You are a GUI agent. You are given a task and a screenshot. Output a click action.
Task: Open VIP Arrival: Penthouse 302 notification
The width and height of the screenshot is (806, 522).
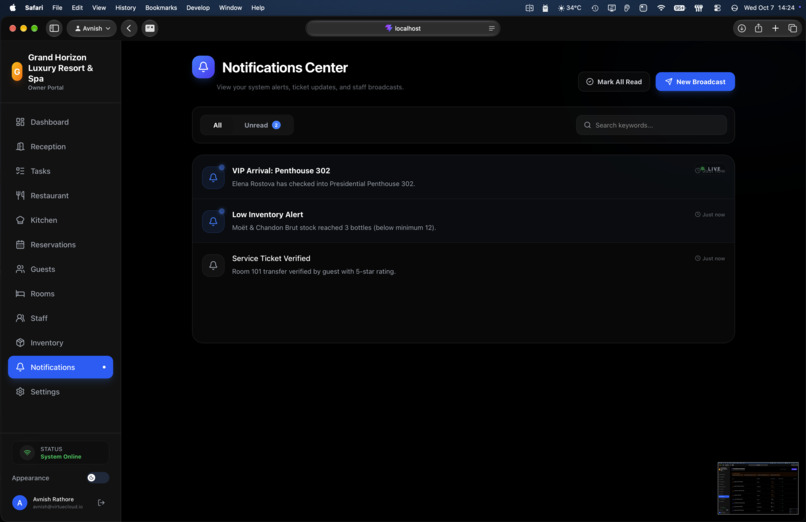click(463, 177)
